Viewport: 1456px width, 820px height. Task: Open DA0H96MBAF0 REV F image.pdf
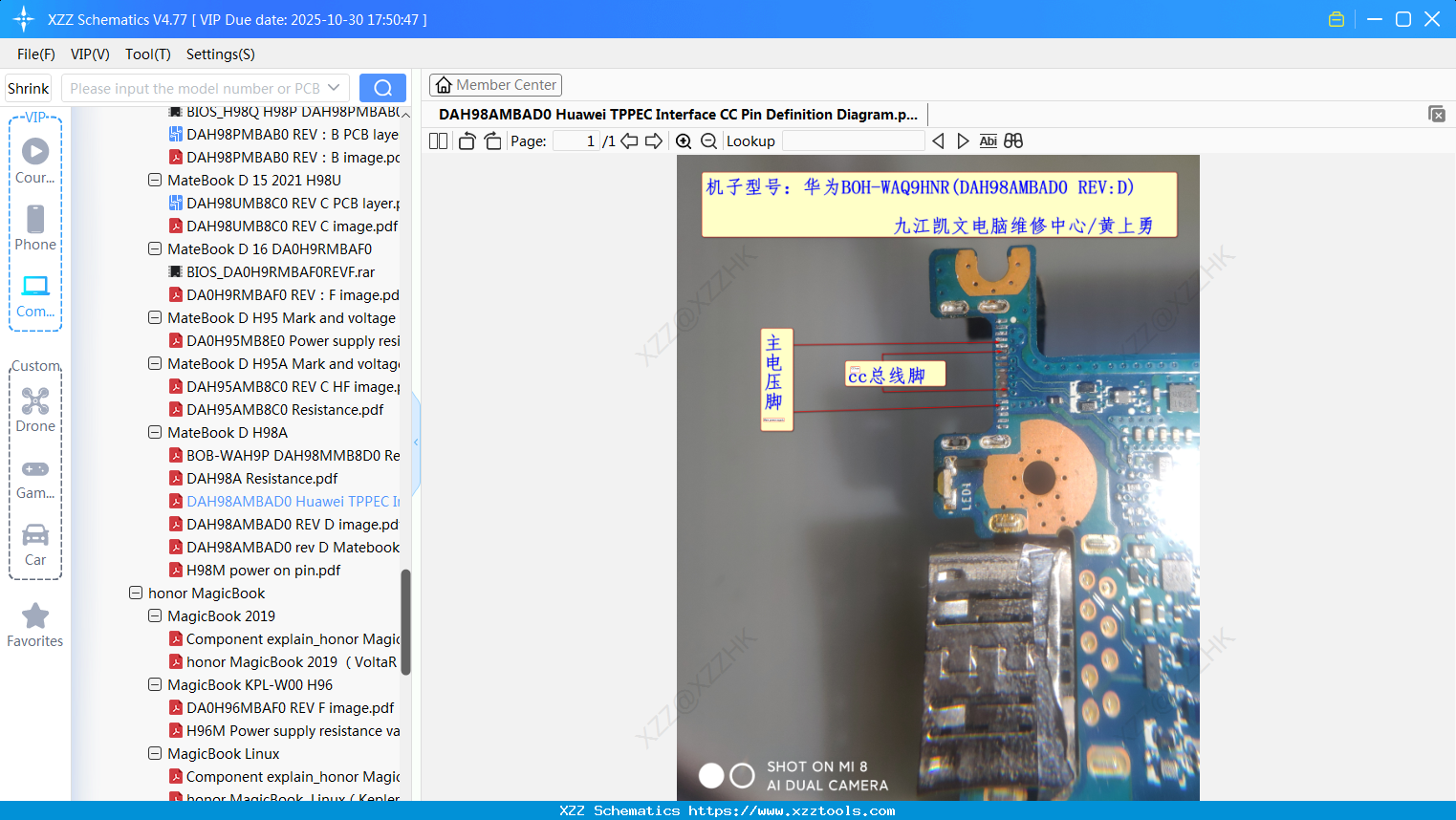click(x=281, y=707)
